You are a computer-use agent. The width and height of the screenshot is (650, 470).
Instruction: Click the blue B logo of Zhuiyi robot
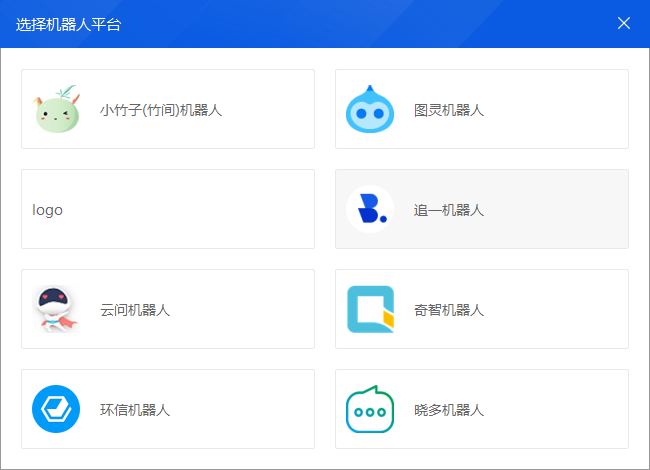(x=370, y=209)
